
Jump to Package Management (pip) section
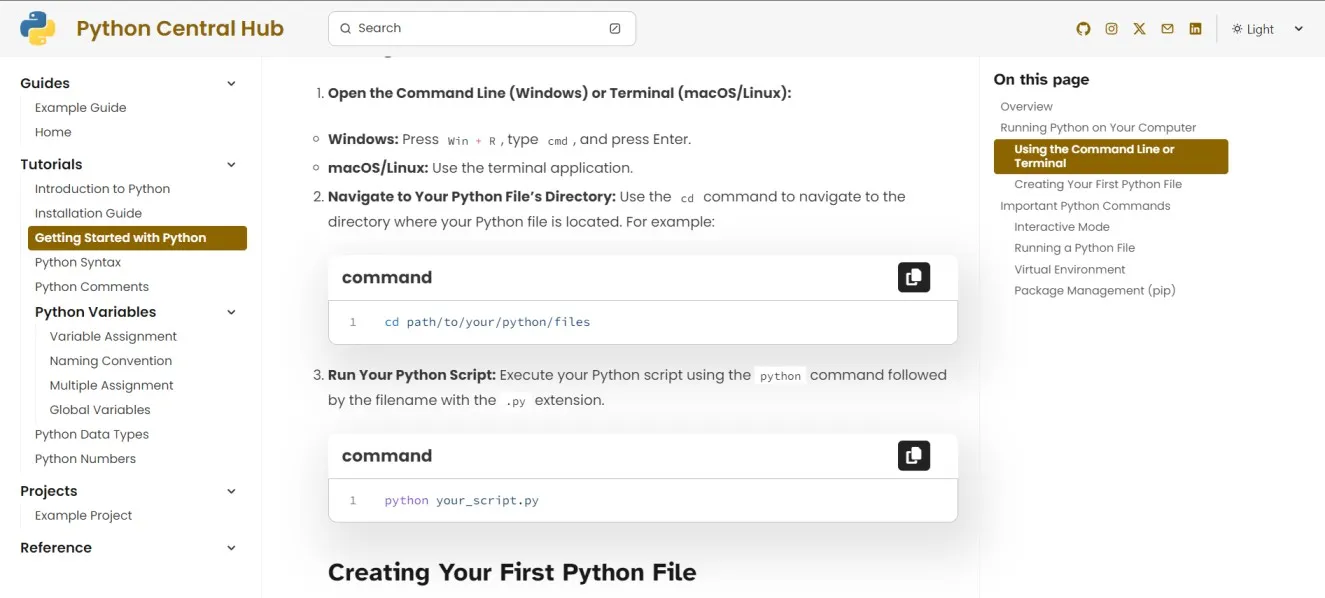(x=1094, y=290)
